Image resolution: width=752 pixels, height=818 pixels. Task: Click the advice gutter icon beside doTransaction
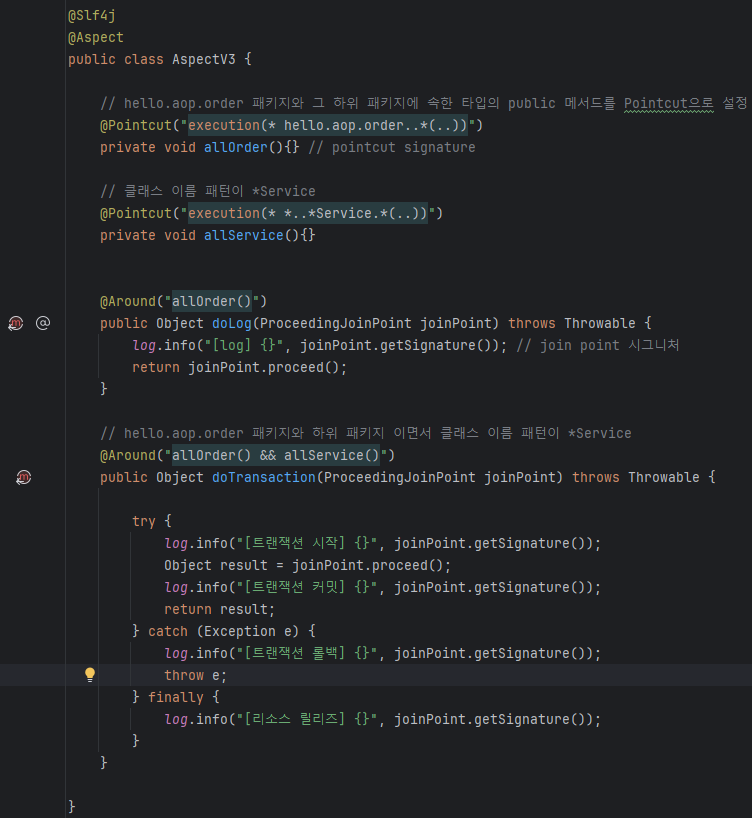(23, 477)
